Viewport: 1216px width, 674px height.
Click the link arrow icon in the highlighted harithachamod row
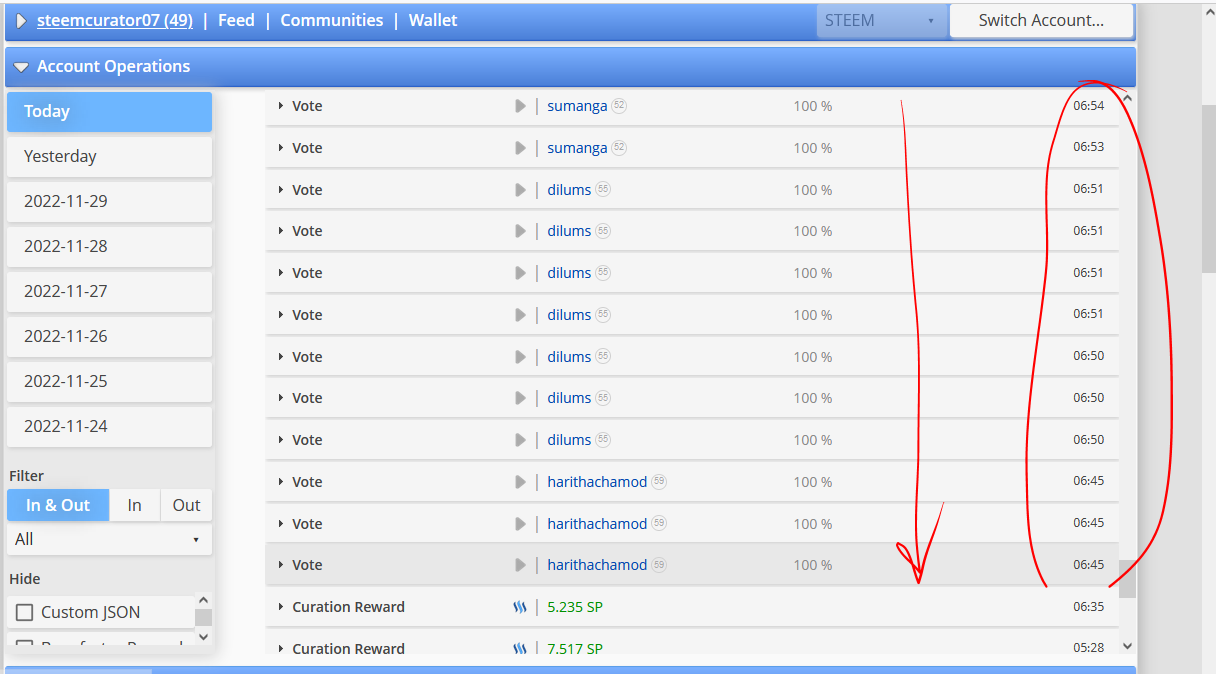[520, 565]
